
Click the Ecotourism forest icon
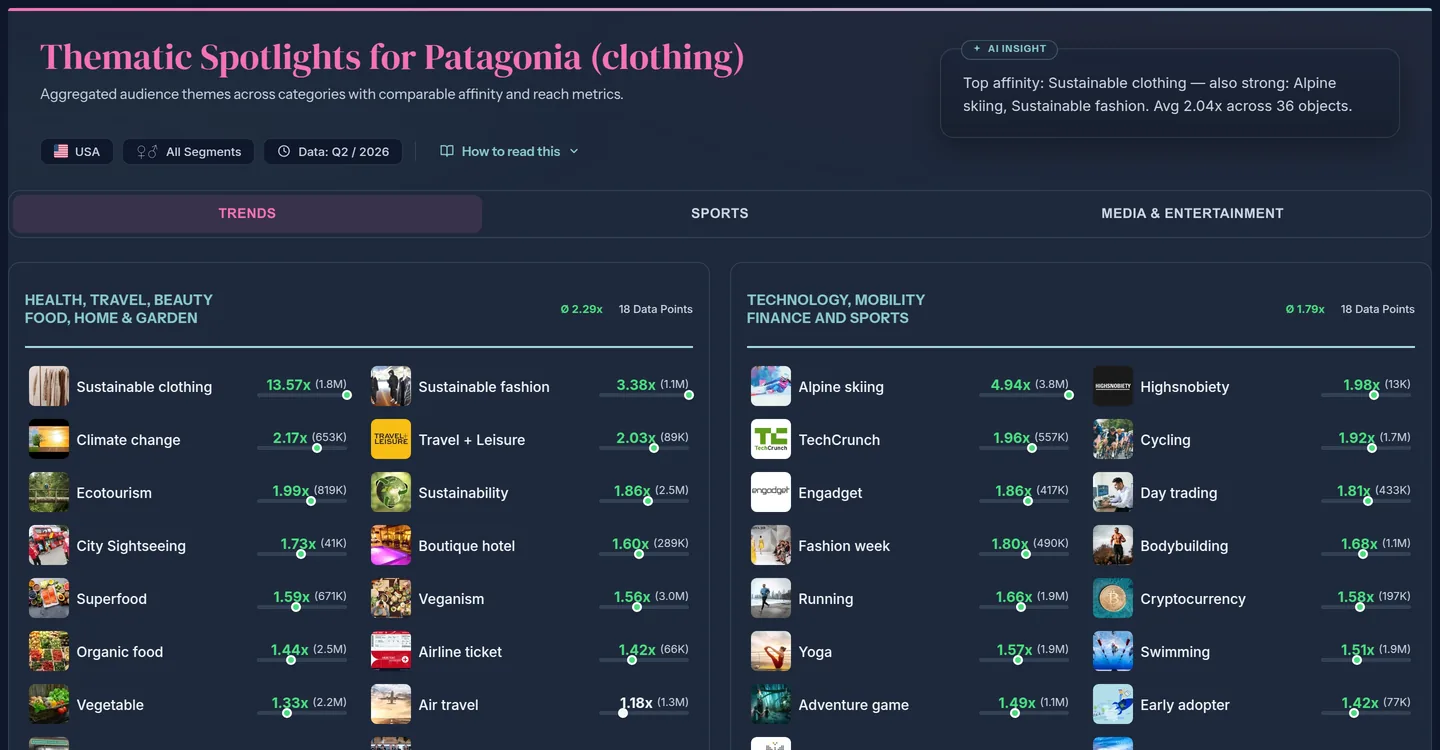[49, 492]
